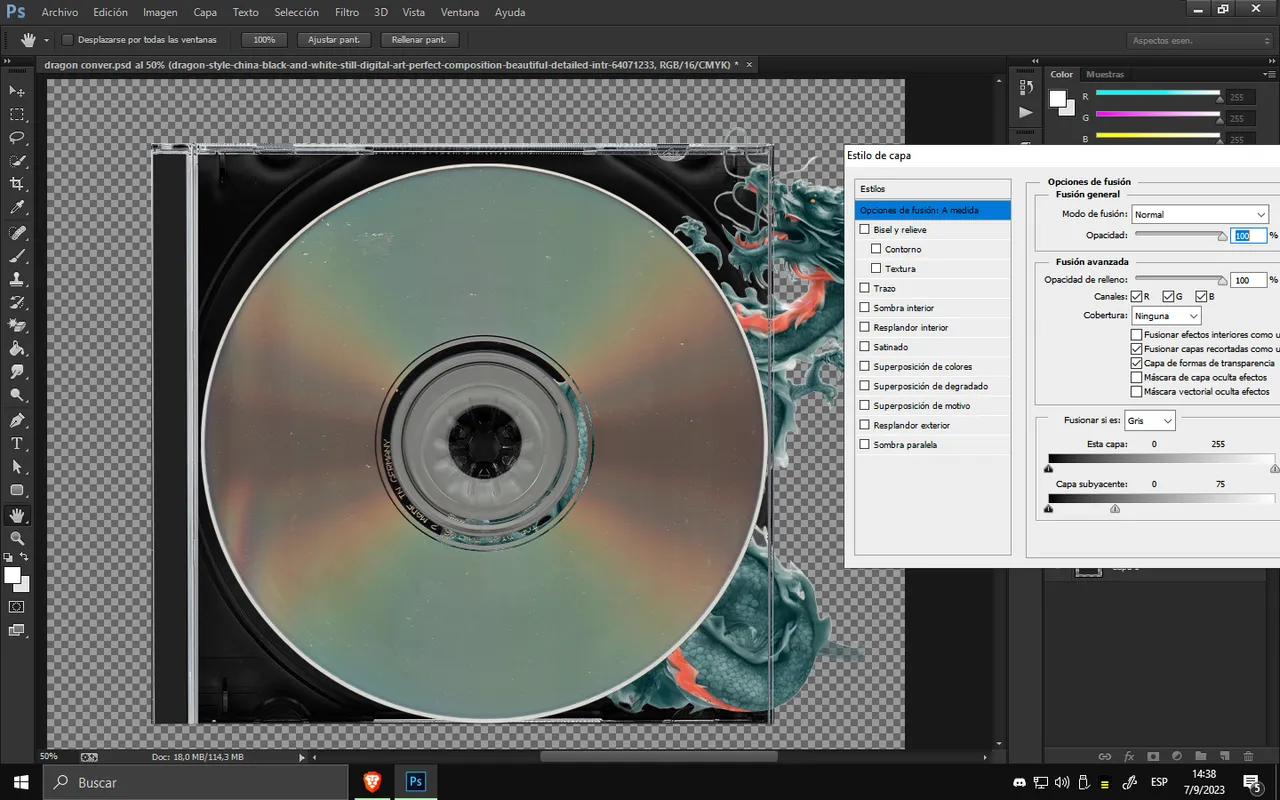The width and height of the screenshot is (1280, 800).
Task: Enable Sombra interior checkbox
Action: click(x=865, y=308)
